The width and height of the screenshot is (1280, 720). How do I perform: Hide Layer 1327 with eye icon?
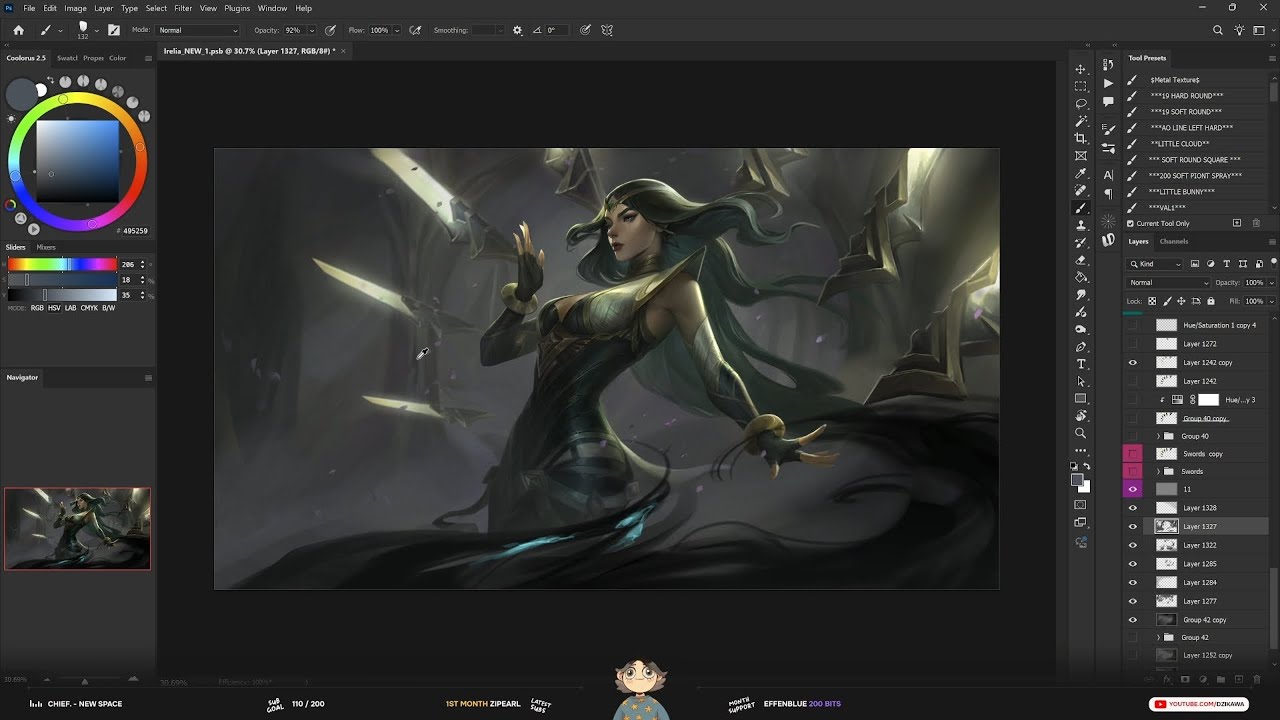(x=1133, y=526)
